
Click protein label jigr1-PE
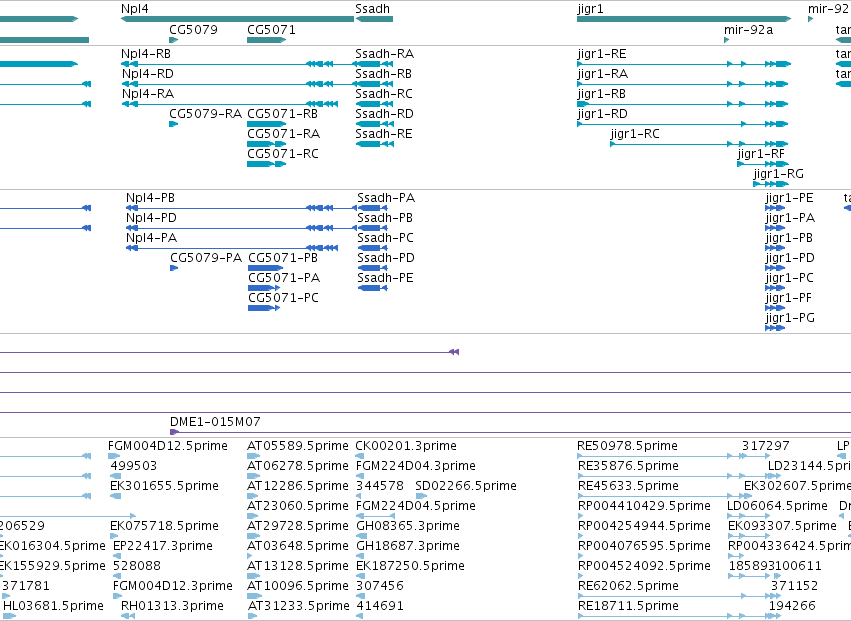point(789,199)
